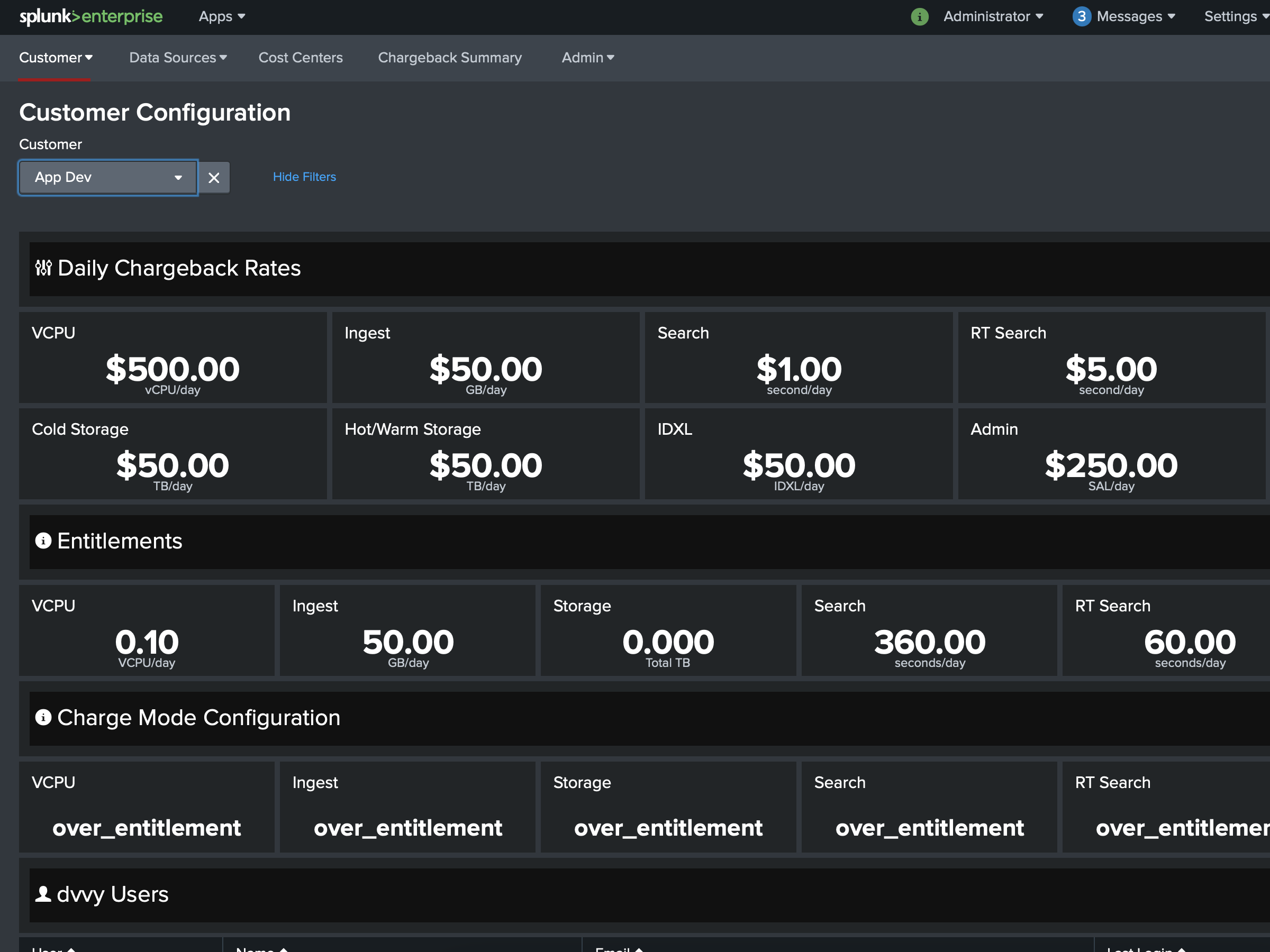This screenshot has height=952, width=1270.
Task: Click the Cold Storage $50.00 value
Action: [x=173, y=466]
